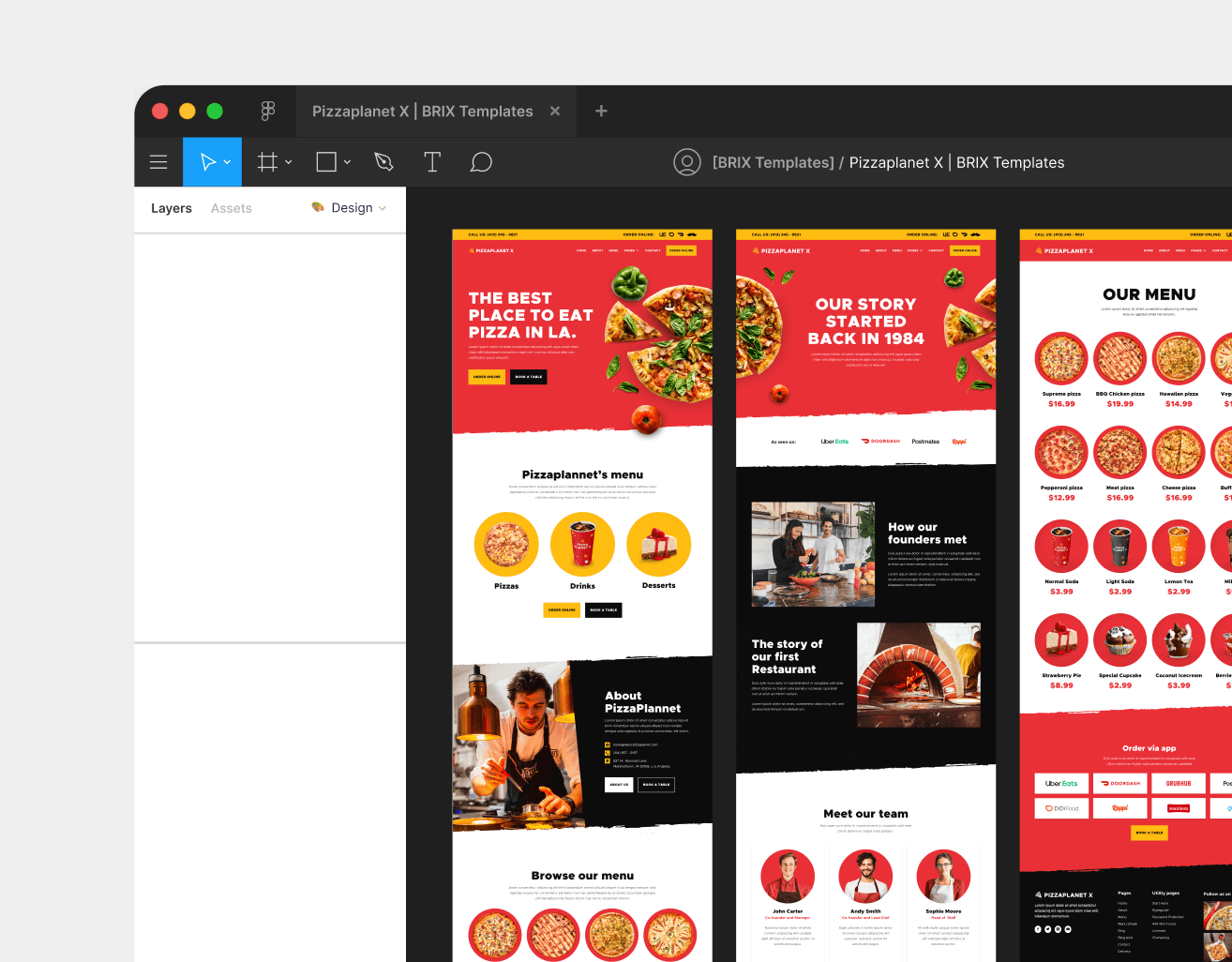Select the Frame tool
Screen dimensions: 1232x962
[x=267, y=161]
